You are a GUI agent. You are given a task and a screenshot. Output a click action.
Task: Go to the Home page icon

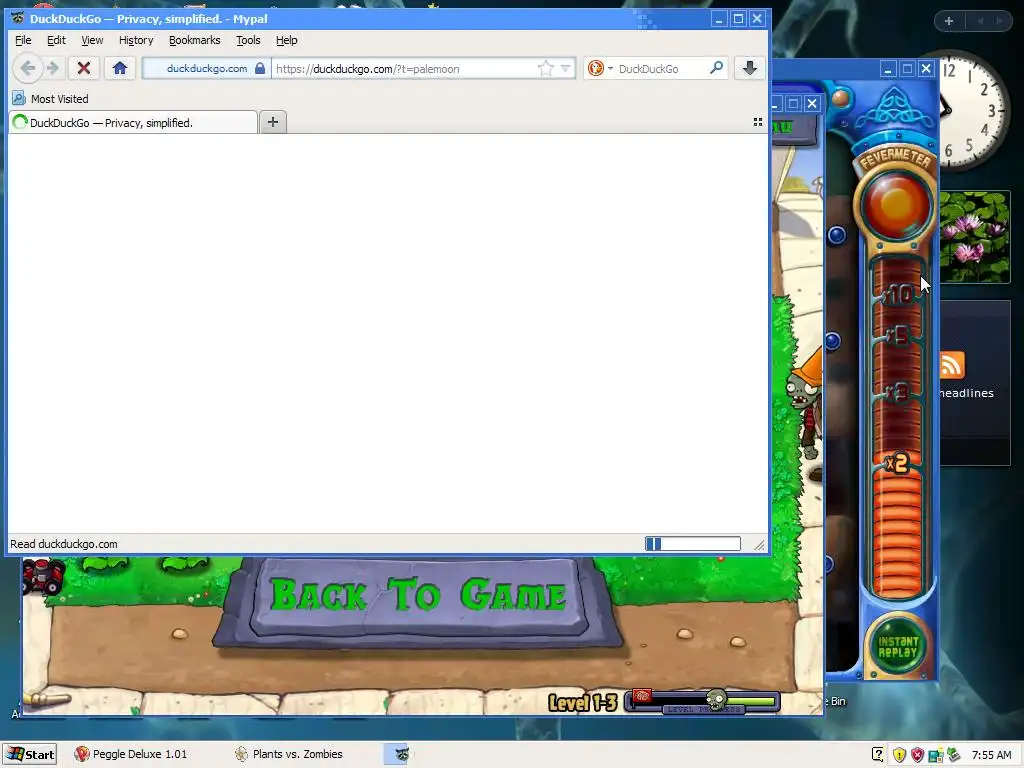click(x=120, y=68)
